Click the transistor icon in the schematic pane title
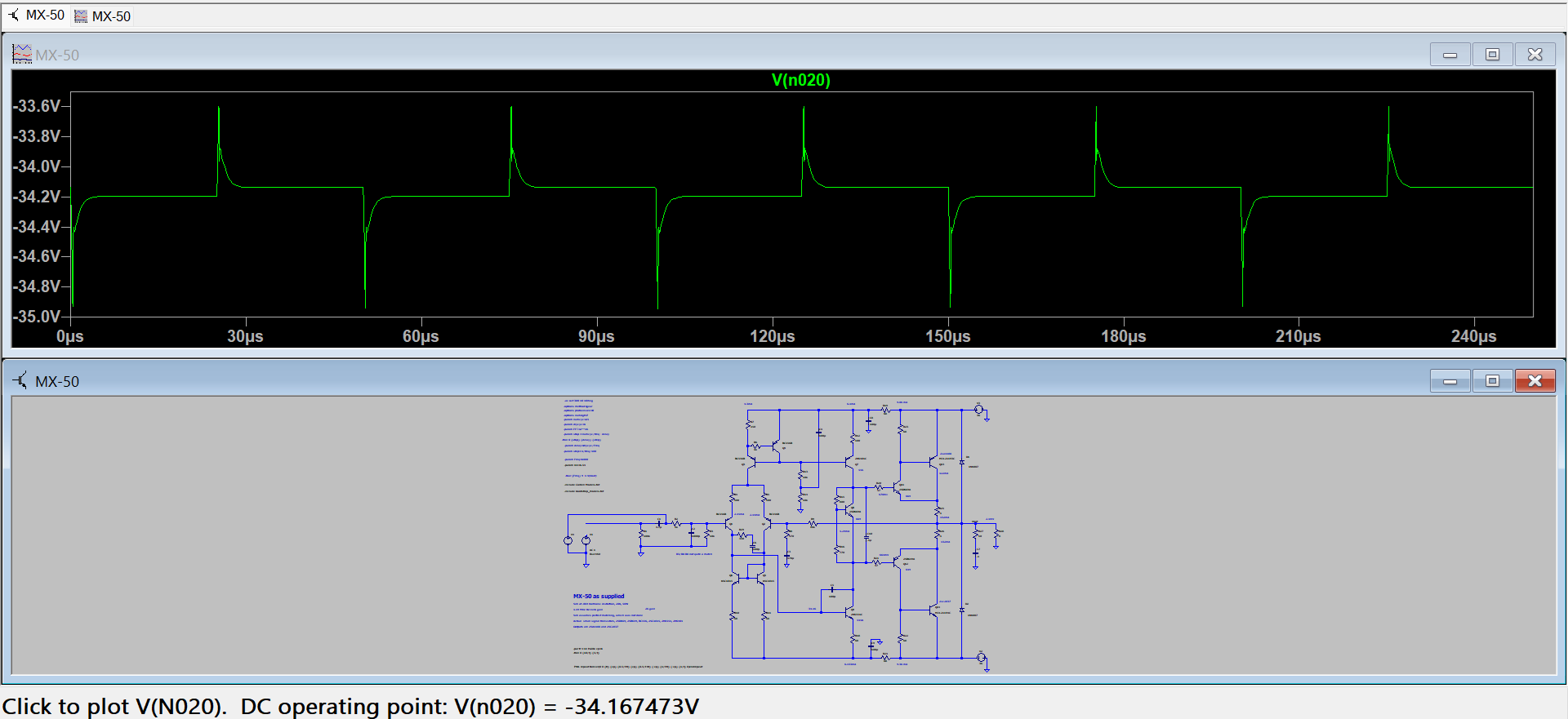This screenshot has width=1568, height=719. coord(20,380)
